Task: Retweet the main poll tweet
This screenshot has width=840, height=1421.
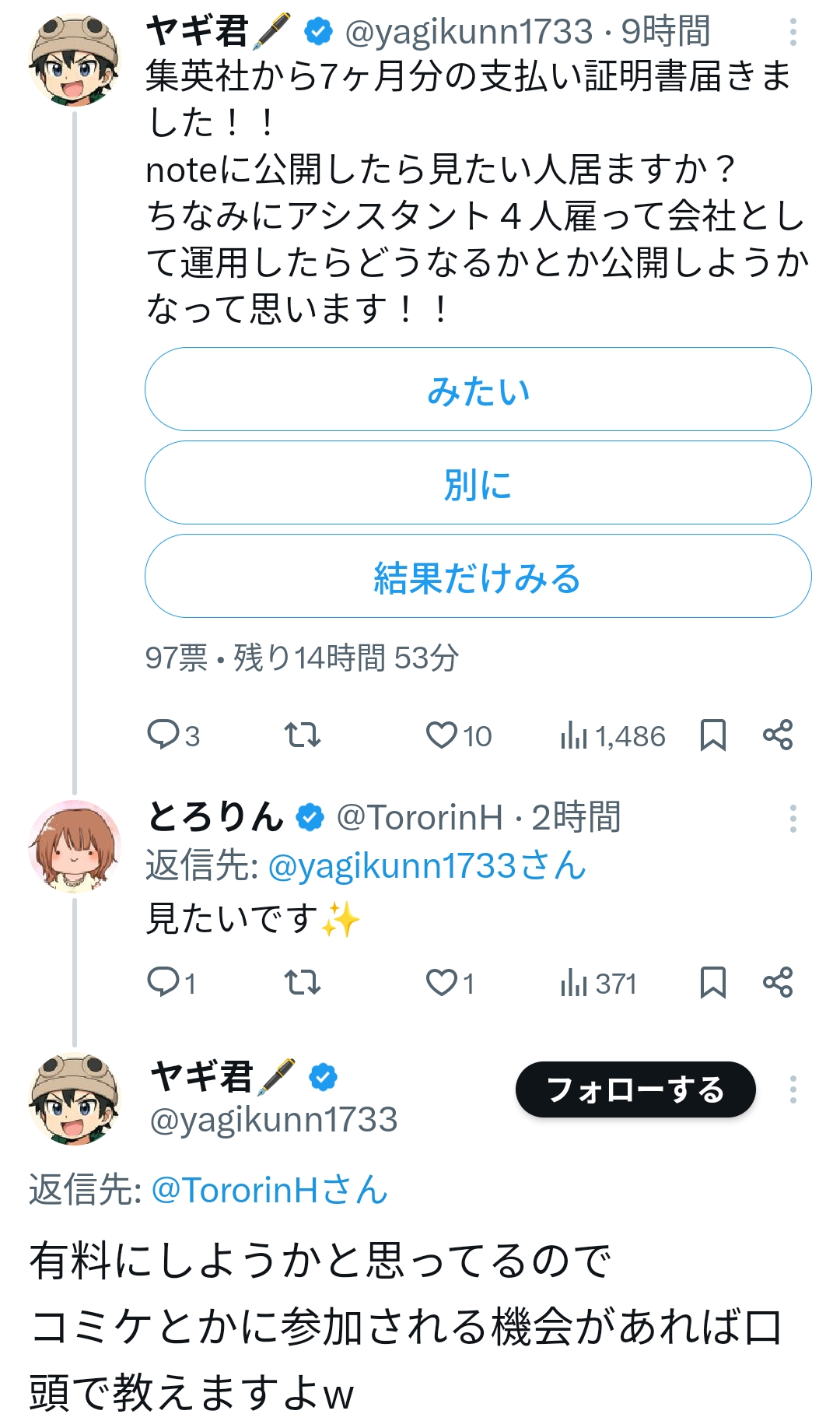Action: point(303,735)
